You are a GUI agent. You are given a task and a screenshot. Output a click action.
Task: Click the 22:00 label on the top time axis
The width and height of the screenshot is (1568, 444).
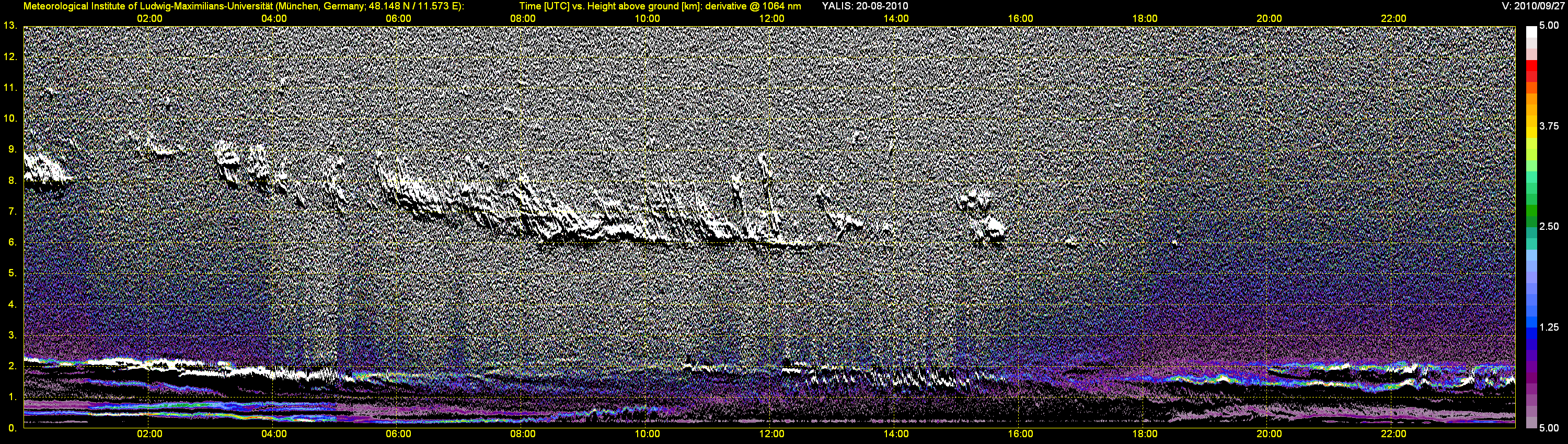point(1393,19)
